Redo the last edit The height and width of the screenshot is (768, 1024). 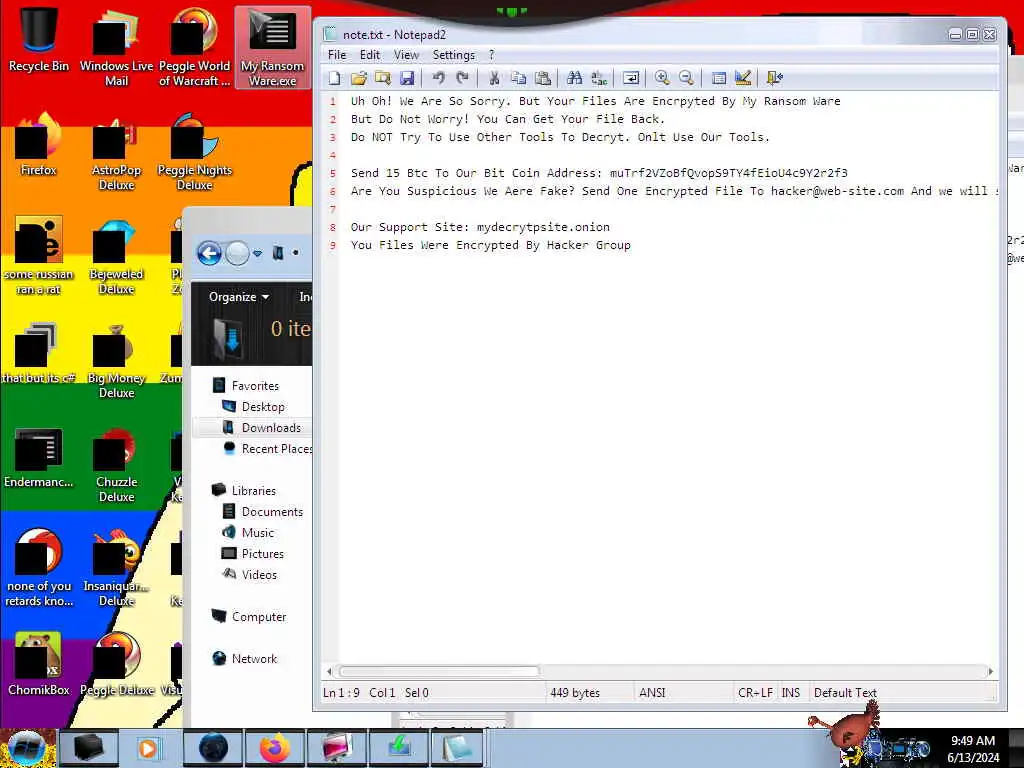[x=462, y=78]
